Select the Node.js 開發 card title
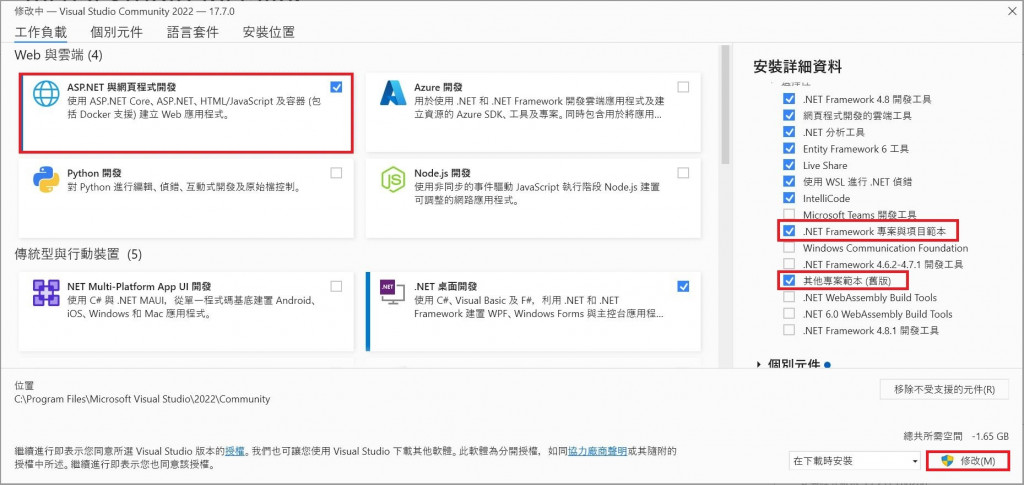The width and height of the screenshot is (1024, 485). pyautogui.click(x=442, y=173)
